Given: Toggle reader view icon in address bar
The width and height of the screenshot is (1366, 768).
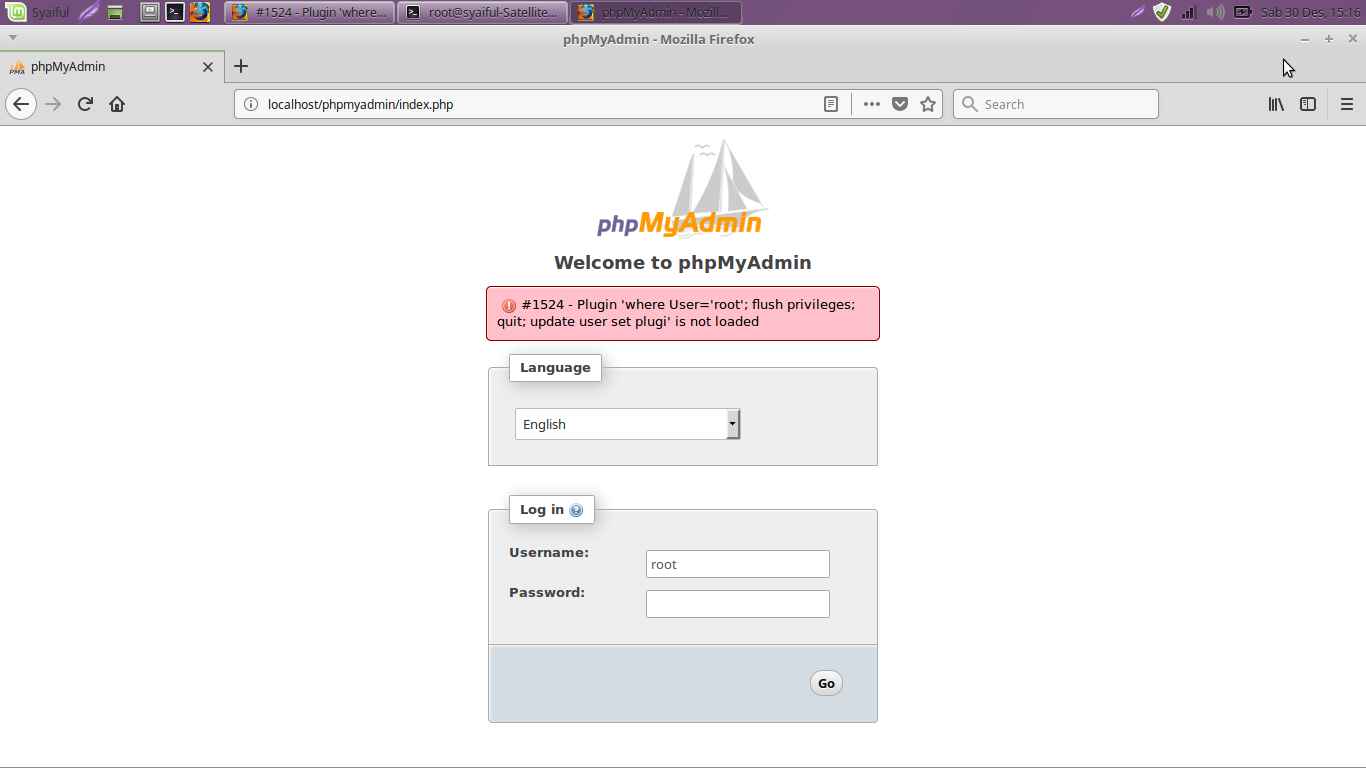Looking at the screenshot, I should click(831, 104).
